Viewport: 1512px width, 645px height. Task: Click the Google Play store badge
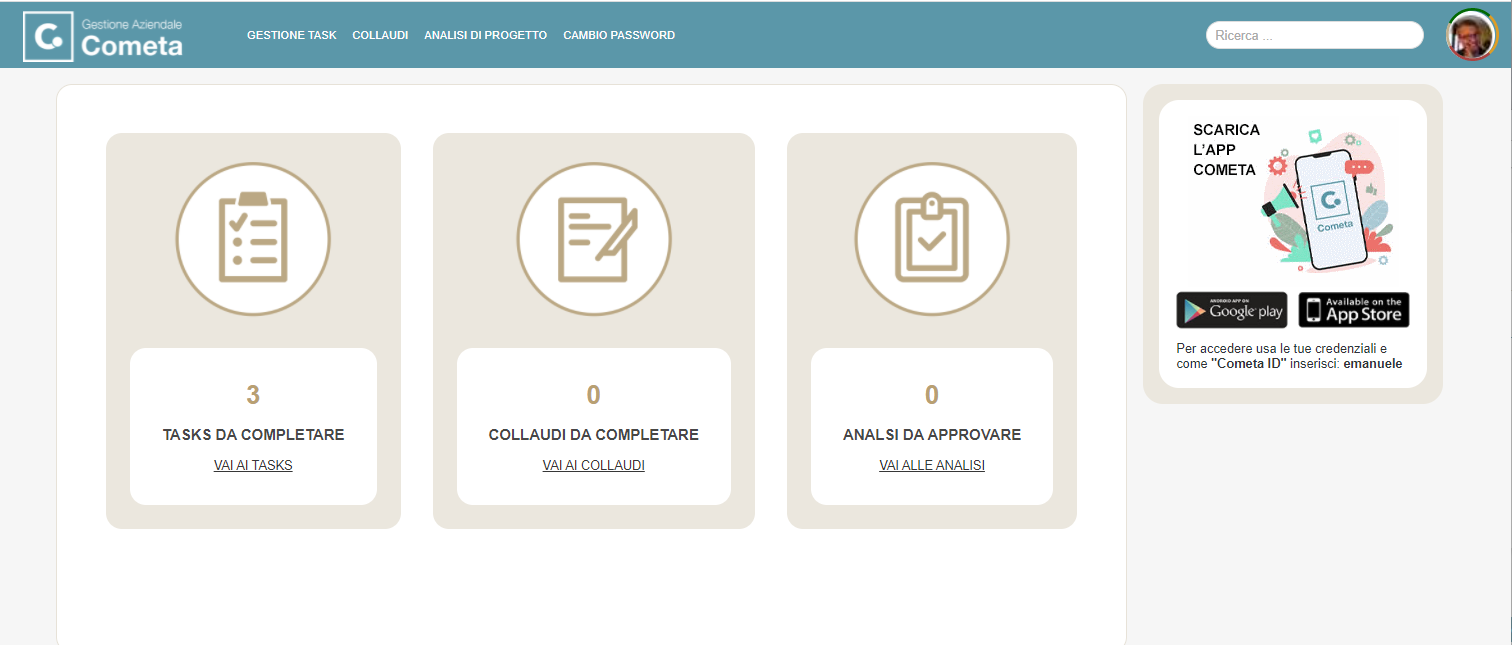[x=1231, y=310]
